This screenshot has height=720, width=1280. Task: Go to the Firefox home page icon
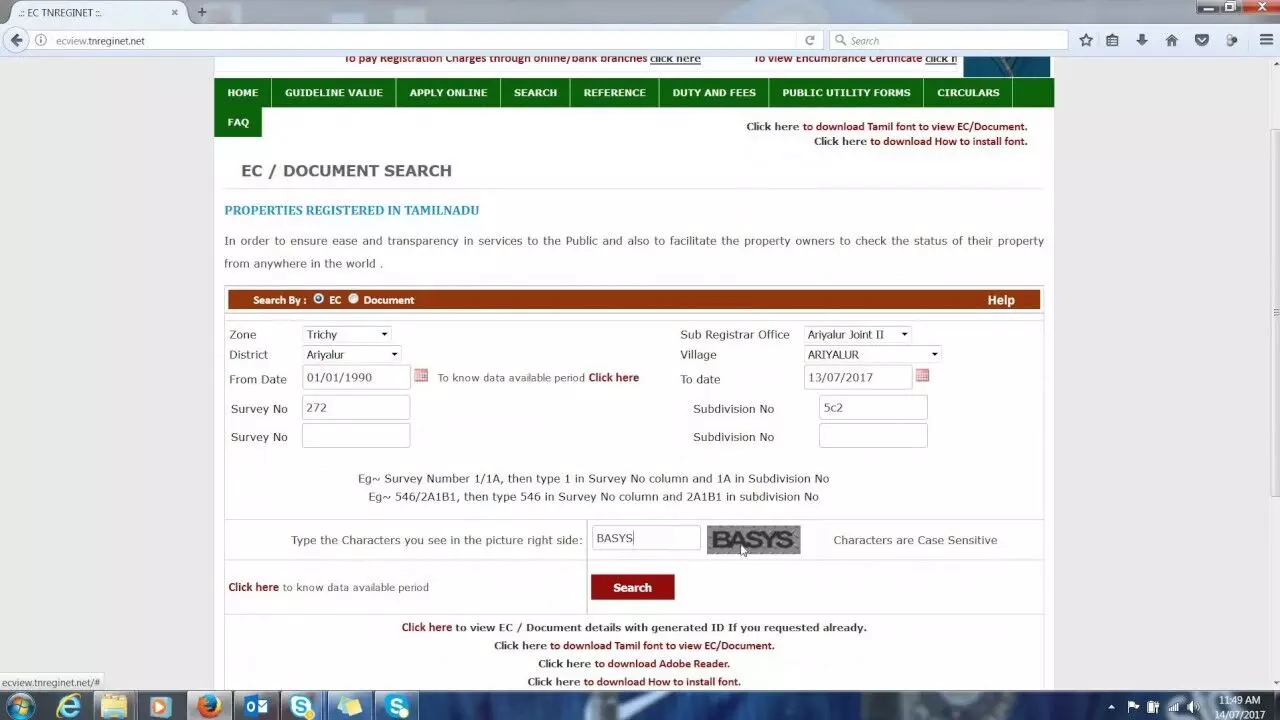1172,40
